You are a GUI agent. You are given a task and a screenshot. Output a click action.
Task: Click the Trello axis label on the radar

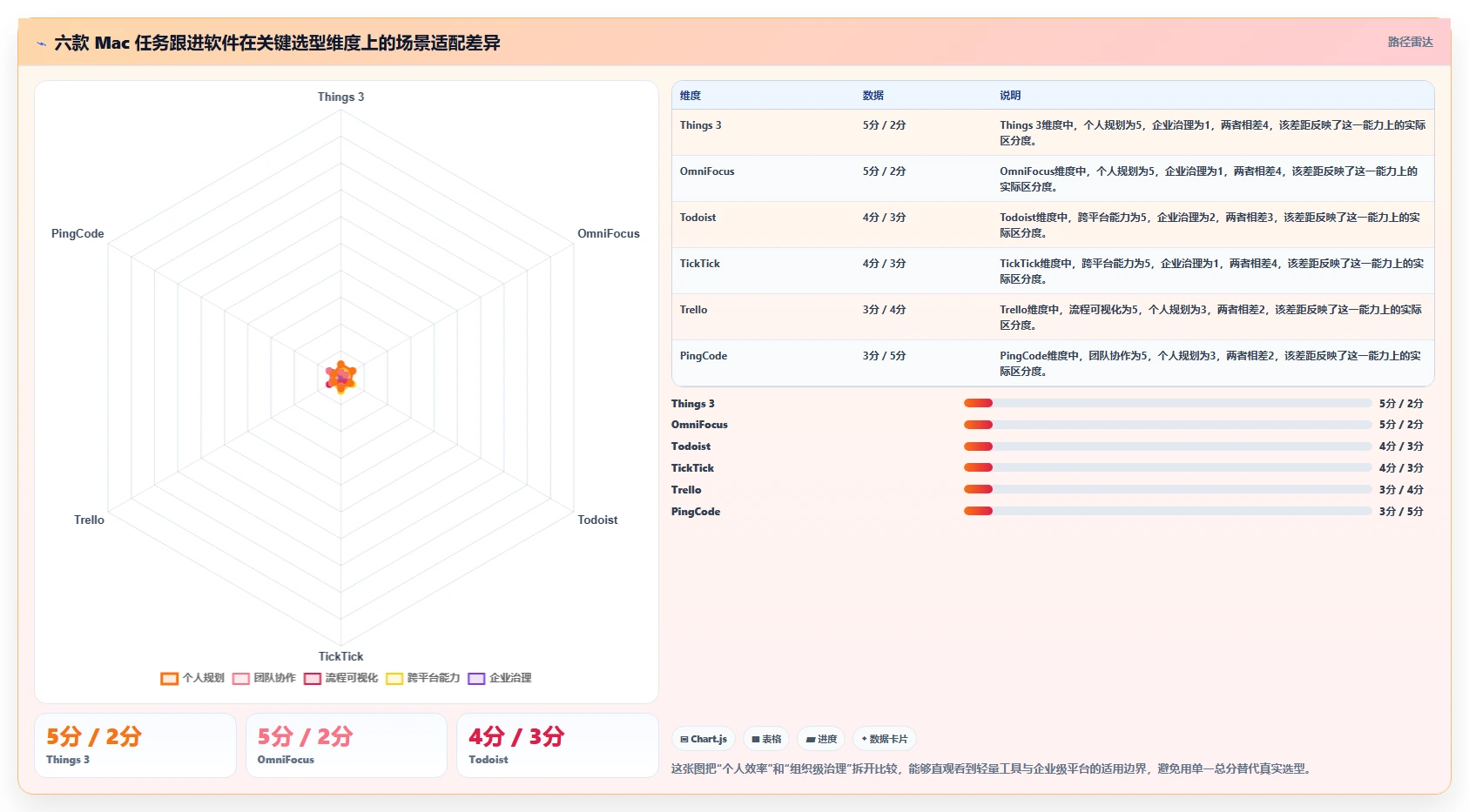click(x=89, y=520)
